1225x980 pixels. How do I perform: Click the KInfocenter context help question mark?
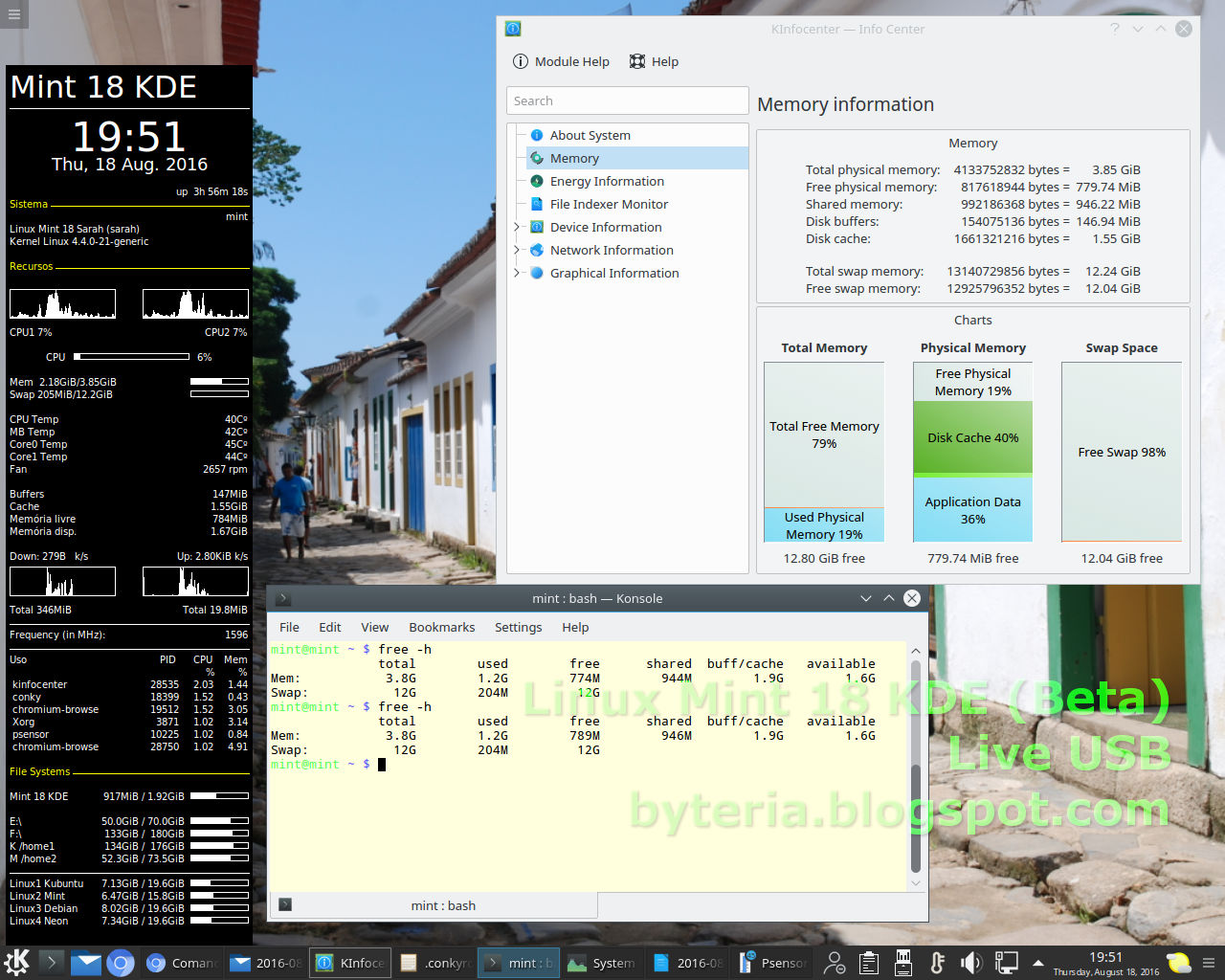[x=1114, y=29]
